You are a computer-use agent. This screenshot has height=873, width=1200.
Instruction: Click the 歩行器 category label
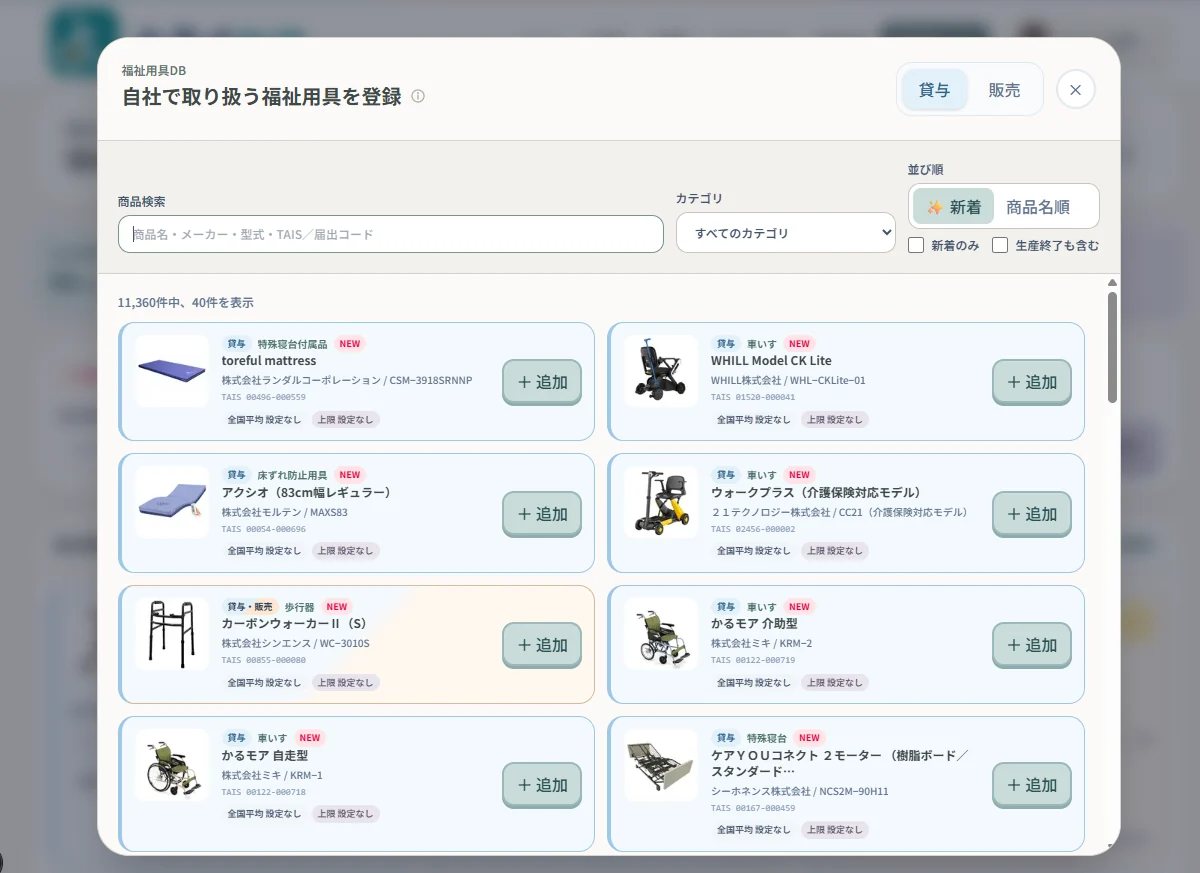[x=300, y=607]
